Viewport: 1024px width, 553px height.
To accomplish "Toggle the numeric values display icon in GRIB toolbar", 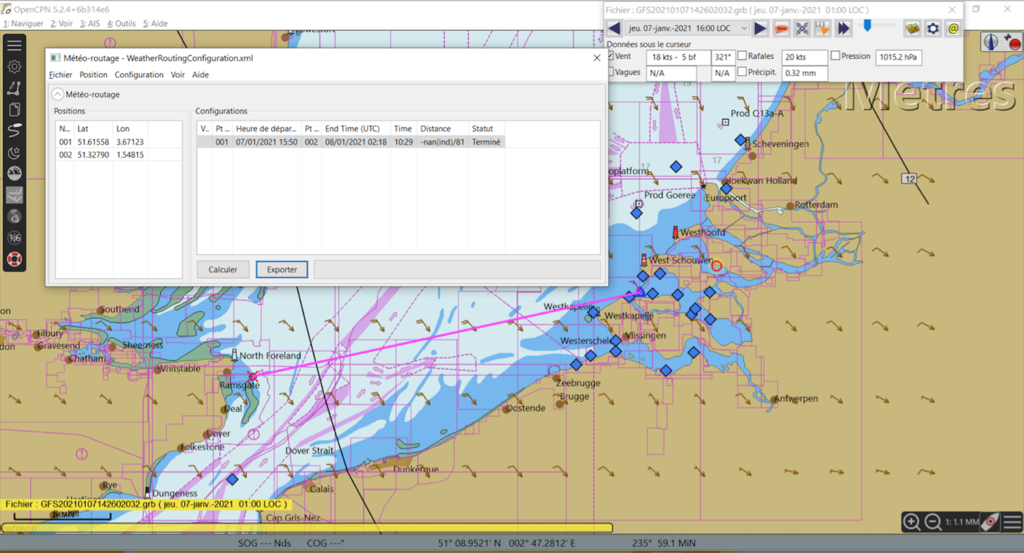I will [823, 28].
